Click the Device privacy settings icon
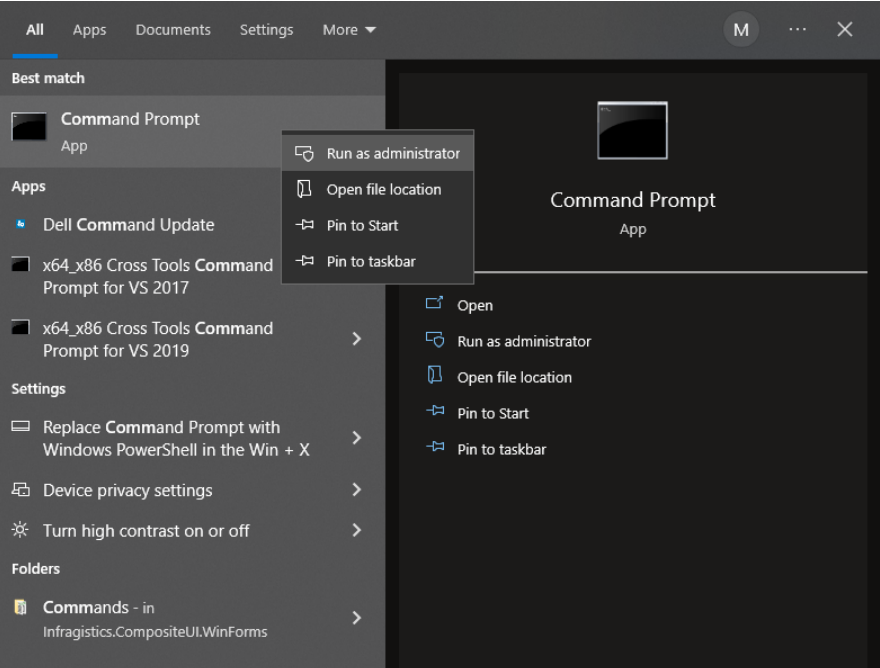The width and height of the screenshot is (880, 668). pos(21,489)
